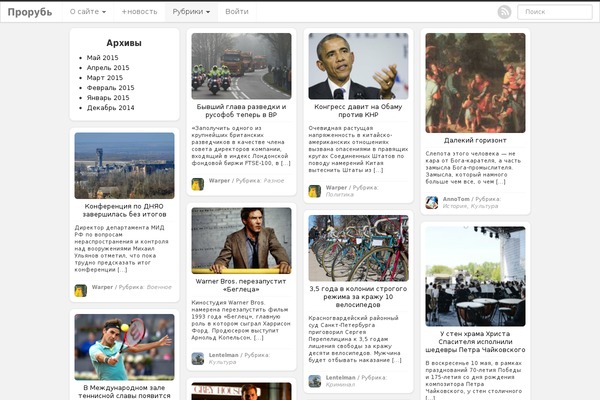The image size is (600, 400).
Task: Click excerpt starting Слепота этого человека
Action: [473, 168]
